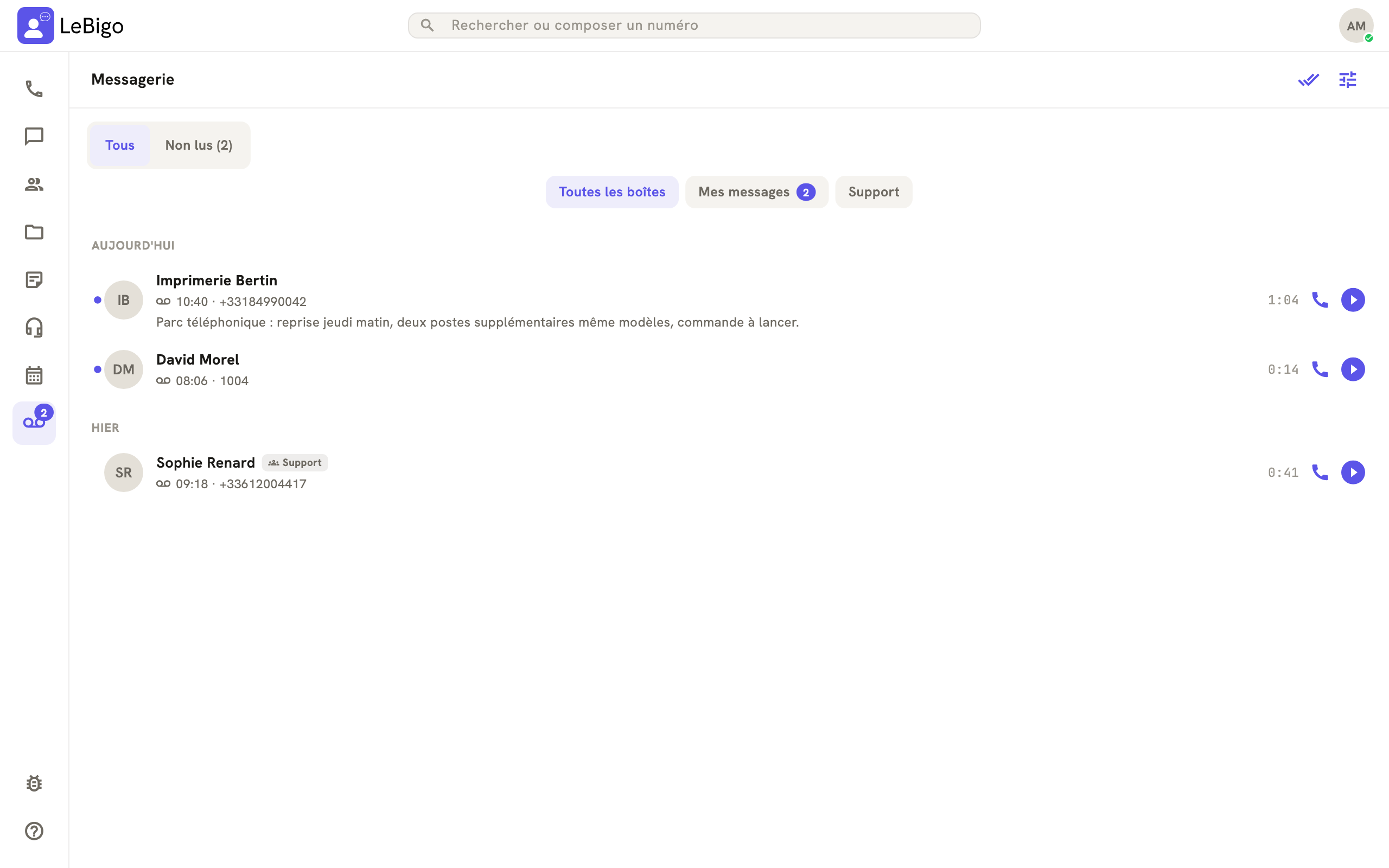Screen dimensions: 1389x868
Task: Click the number +33184990042
Action: coord(263,302)
